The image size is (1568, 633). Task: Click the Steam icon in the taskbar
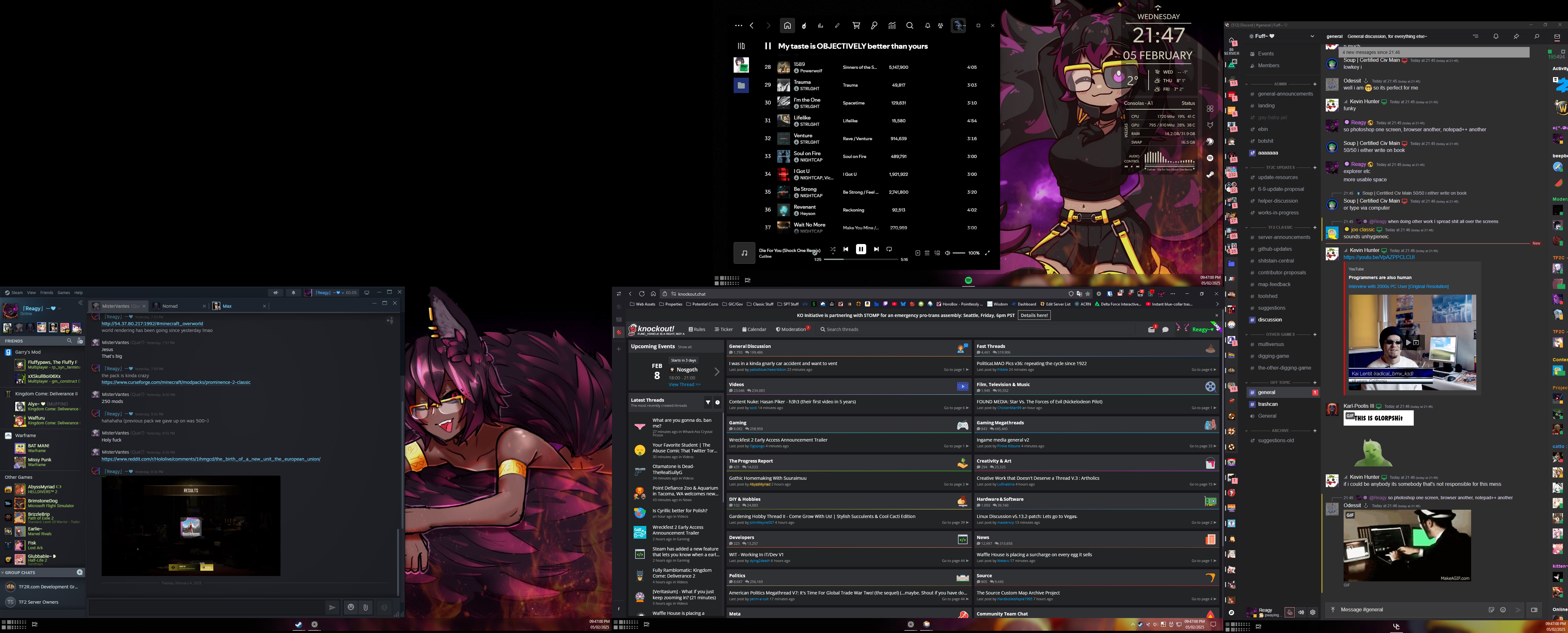pyautogui.click(x=298, y=624)
